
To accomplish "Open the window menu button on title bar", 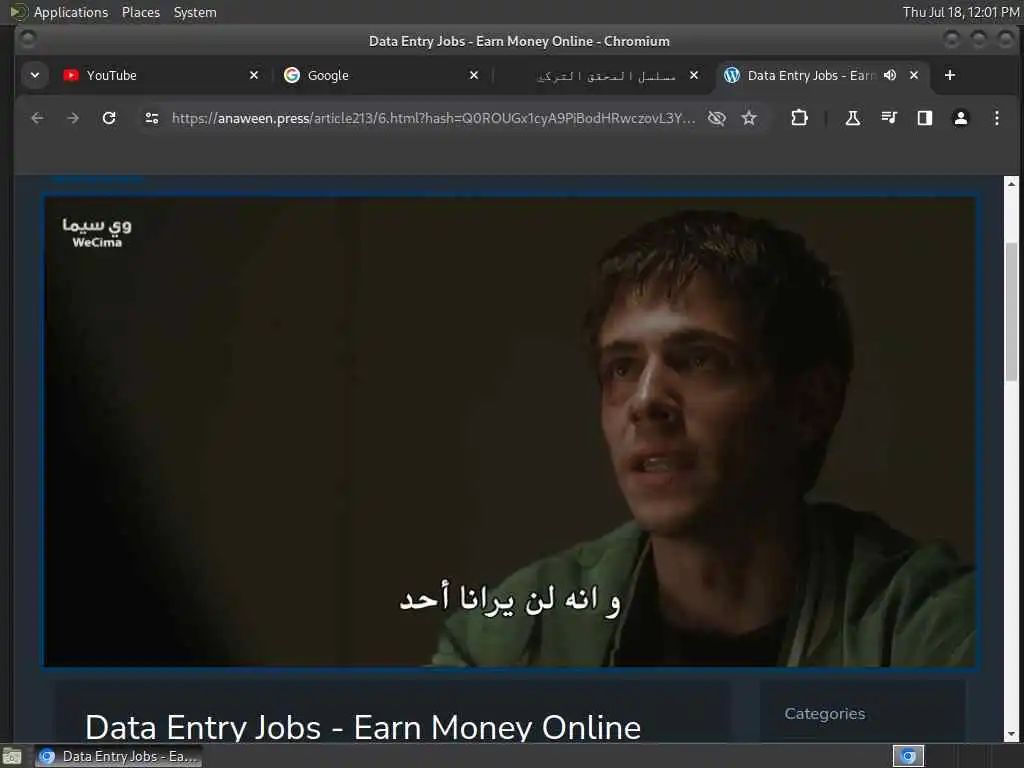I will pos(27,39).
